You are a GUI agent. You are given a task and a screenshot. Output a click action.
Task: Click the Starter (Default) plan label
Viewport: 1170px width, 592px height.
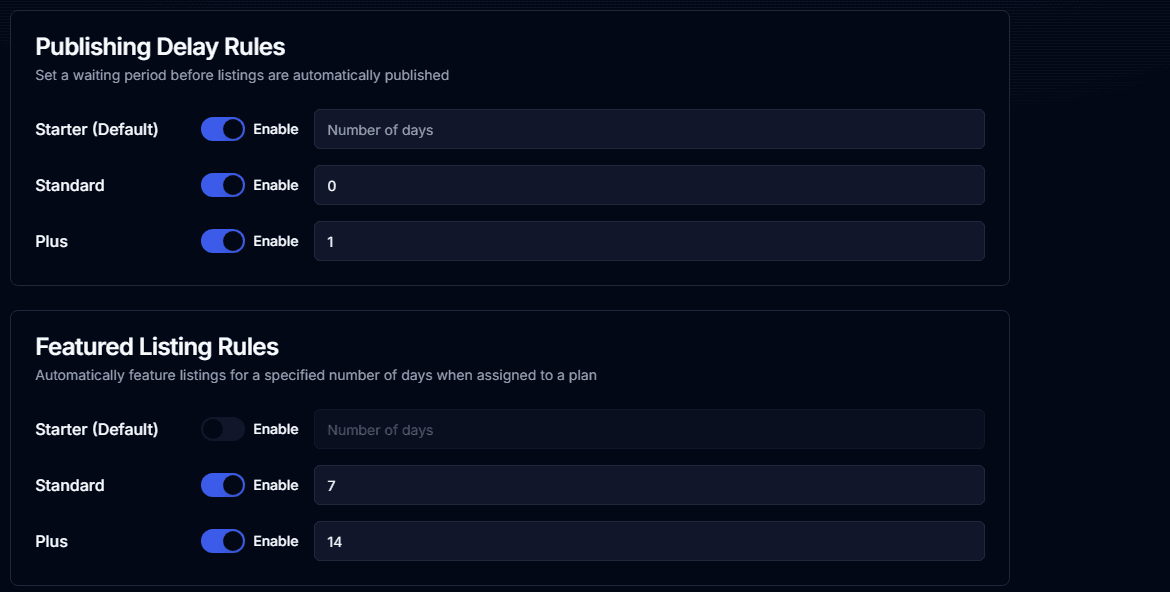[x=96, y=129]
